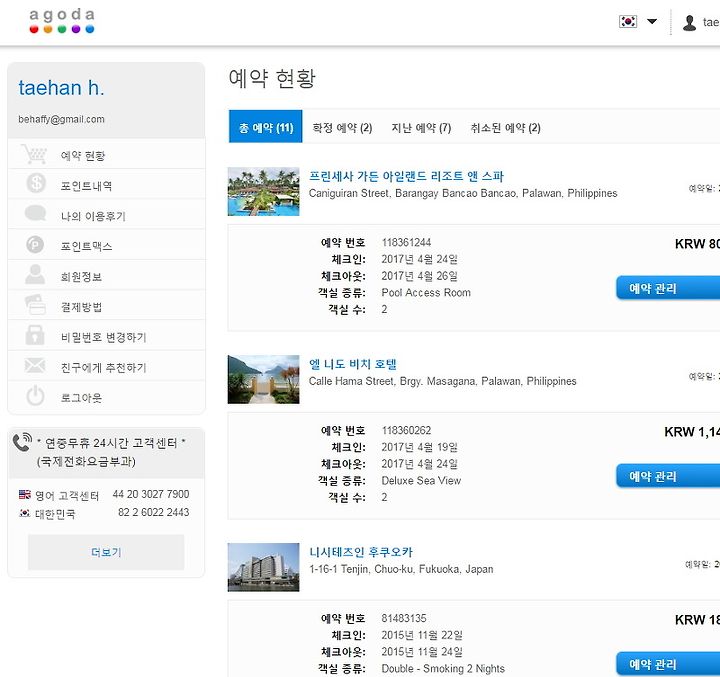
Task: Click the UK flag icon next to 영어 고객센터
Action: (25, 494)
